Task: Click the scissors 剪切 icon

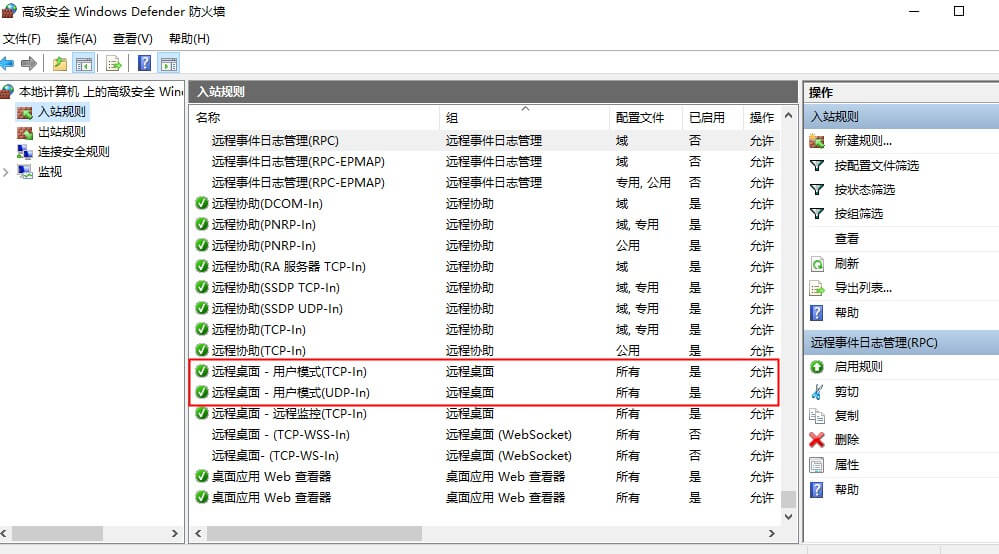Action: tap(817, 392)
